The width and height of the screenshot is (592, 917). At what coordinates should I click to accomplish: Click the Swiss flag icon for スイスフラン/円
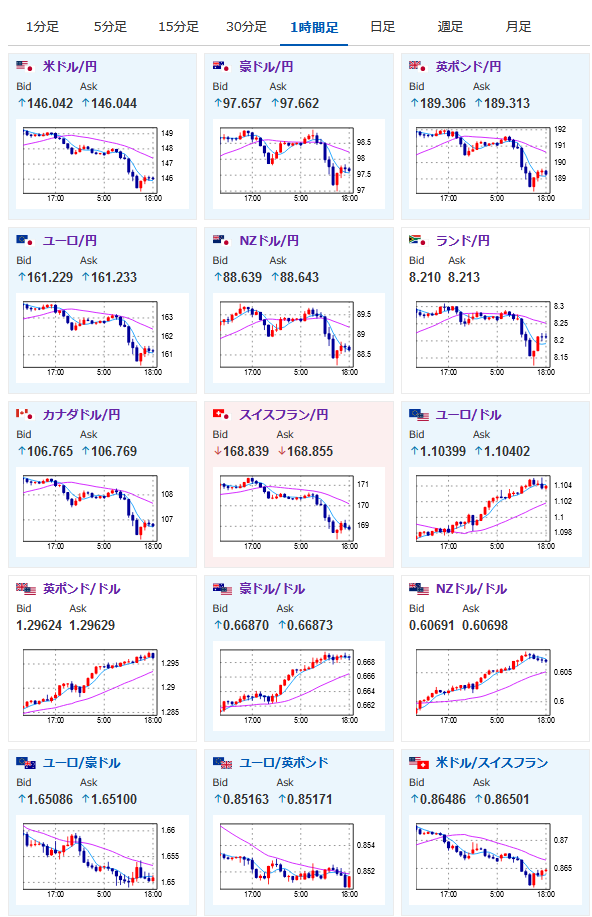[221, 414]
